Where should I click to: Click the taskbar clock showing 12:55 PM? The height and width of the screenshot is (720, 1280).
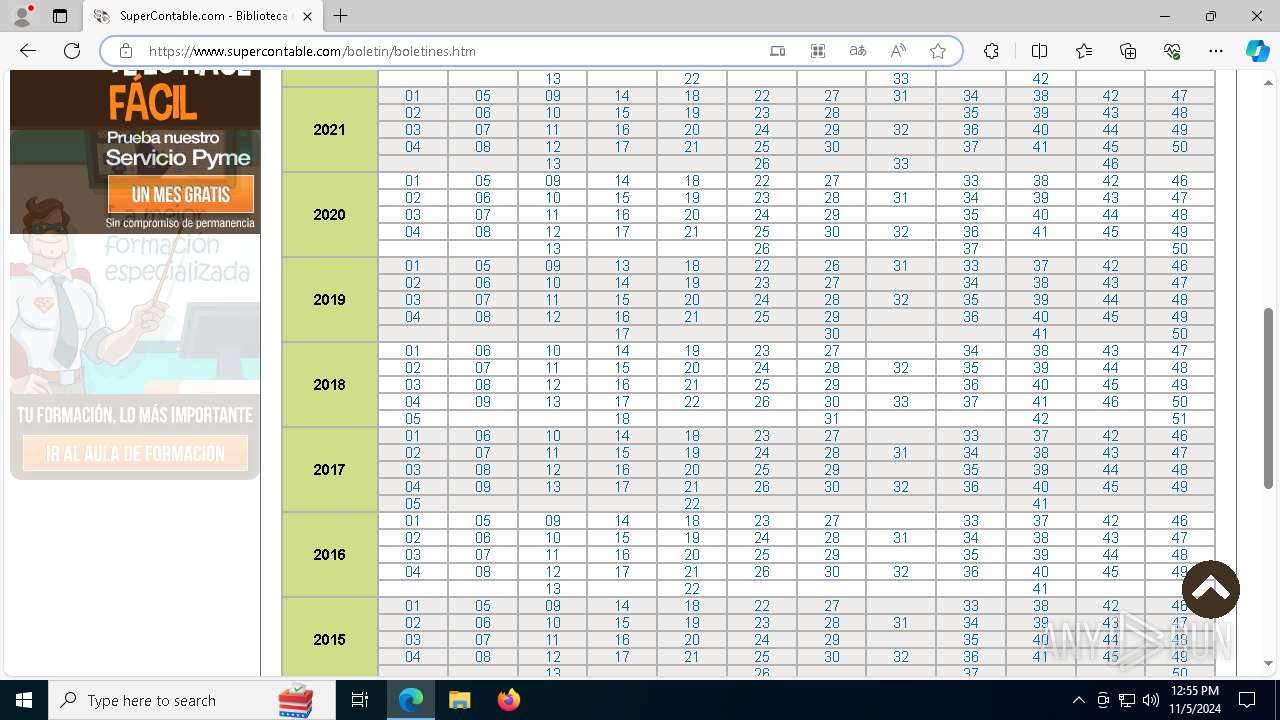(x=1195, y=700)
